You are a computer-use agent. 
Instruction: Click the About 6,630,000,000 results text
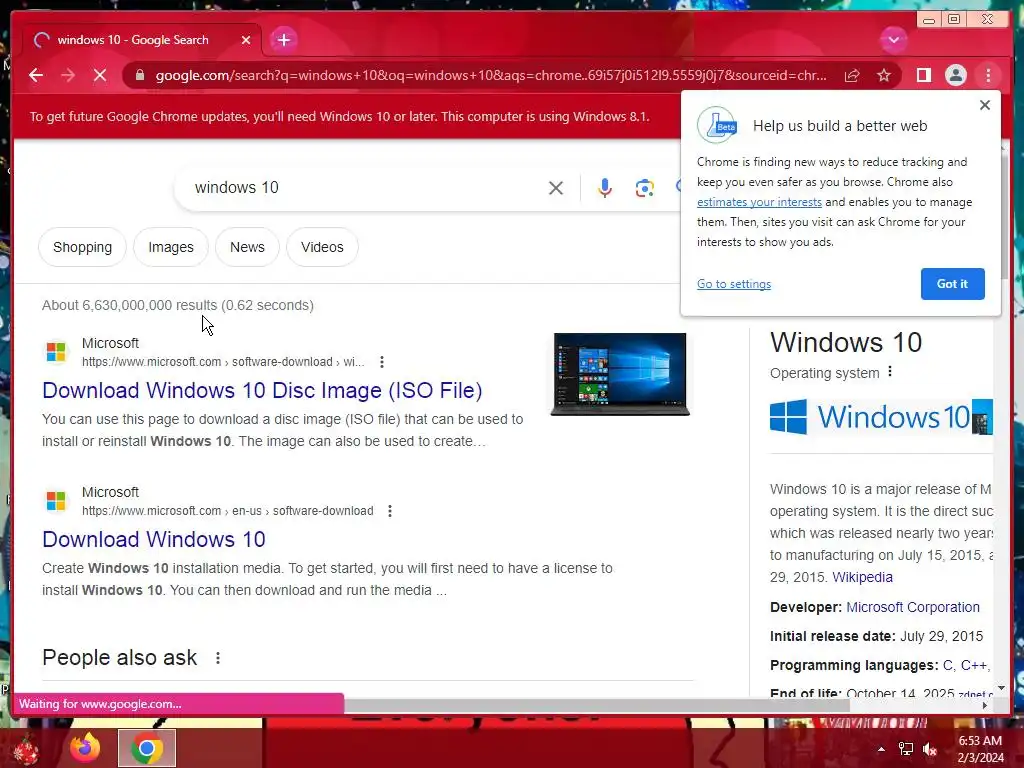pos(178,305)
